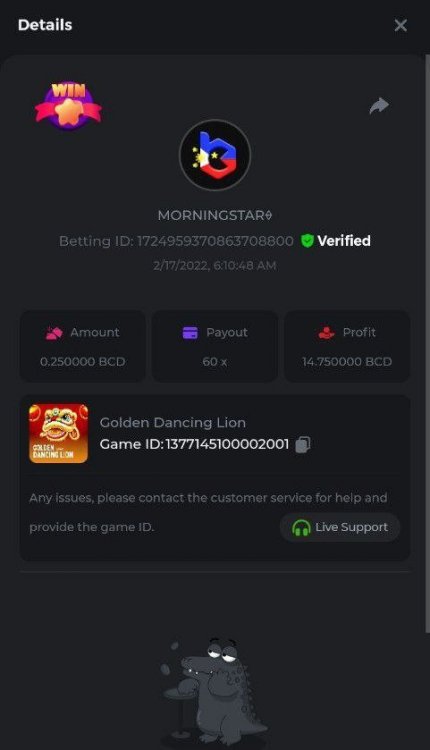Click the 14.750000 BCD profit value
This screenshot has height=750, width=430.
tap(347, 362)
